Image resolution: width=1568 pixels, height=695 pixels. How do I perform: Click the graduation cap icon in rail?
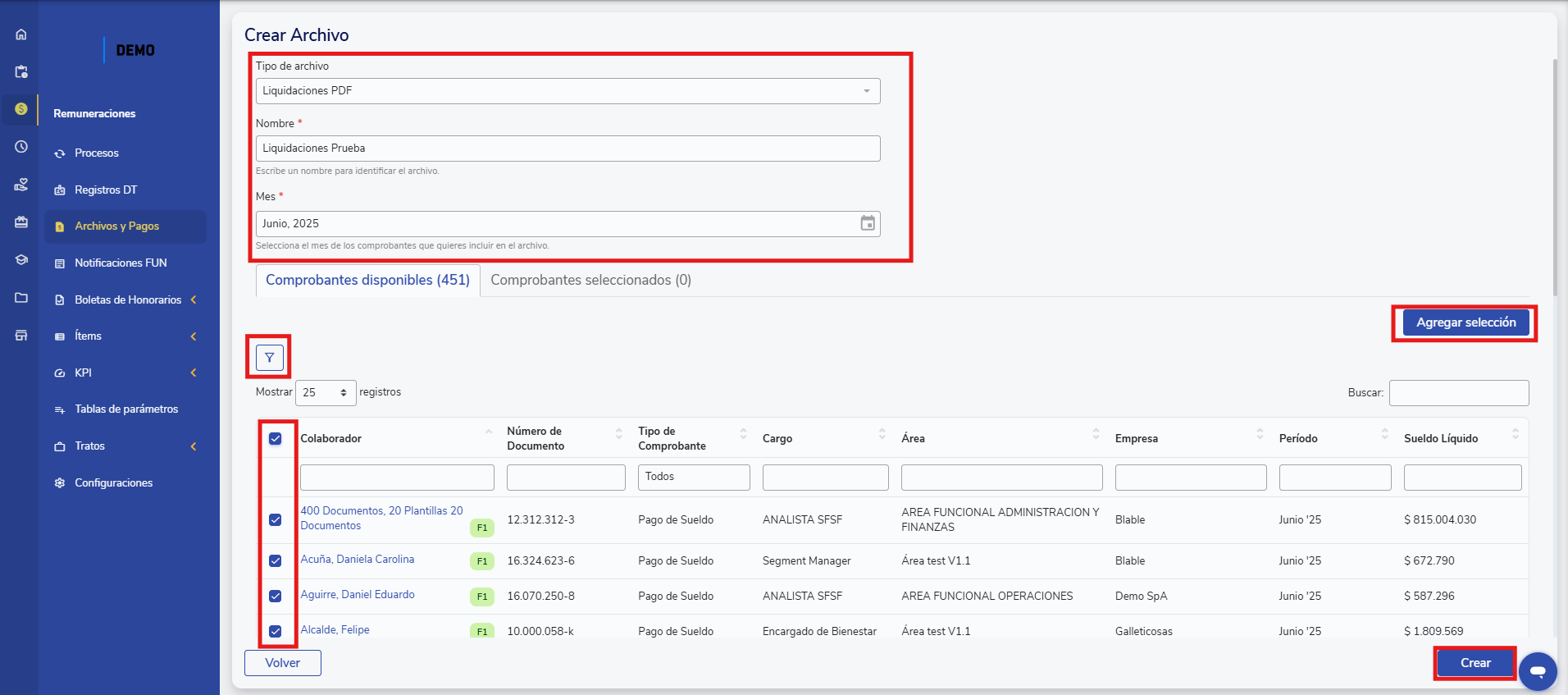(21, 260)
